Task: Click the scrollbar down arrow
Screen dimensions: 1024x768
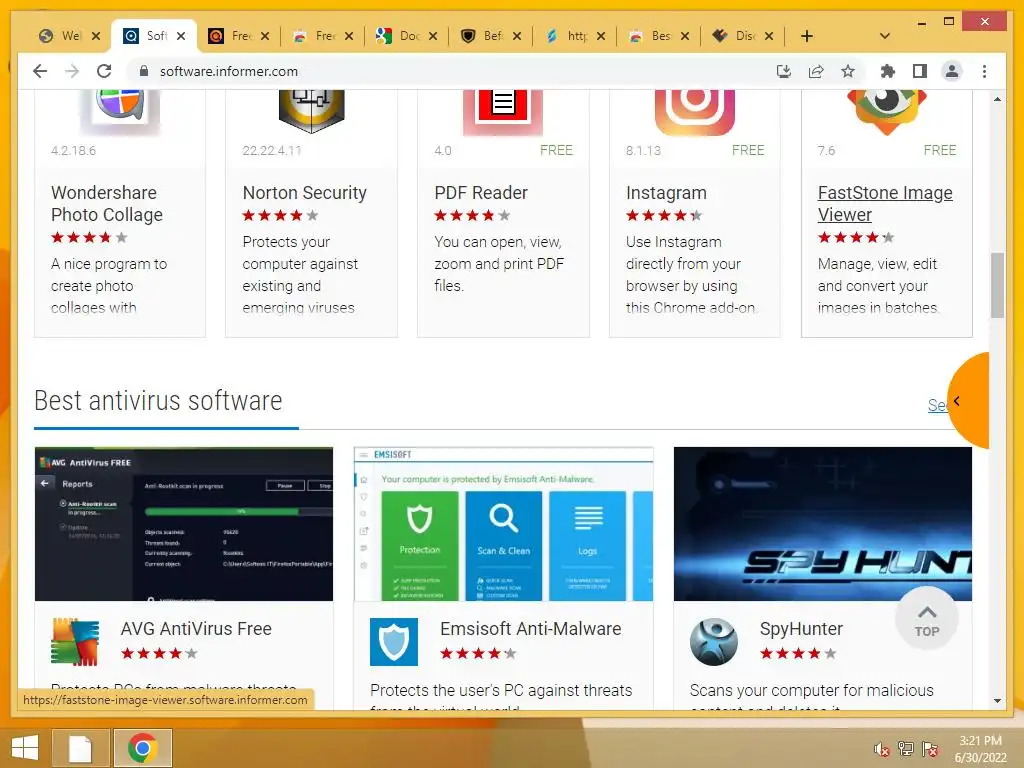Action: pyautogui.click(x=997, y=701)
